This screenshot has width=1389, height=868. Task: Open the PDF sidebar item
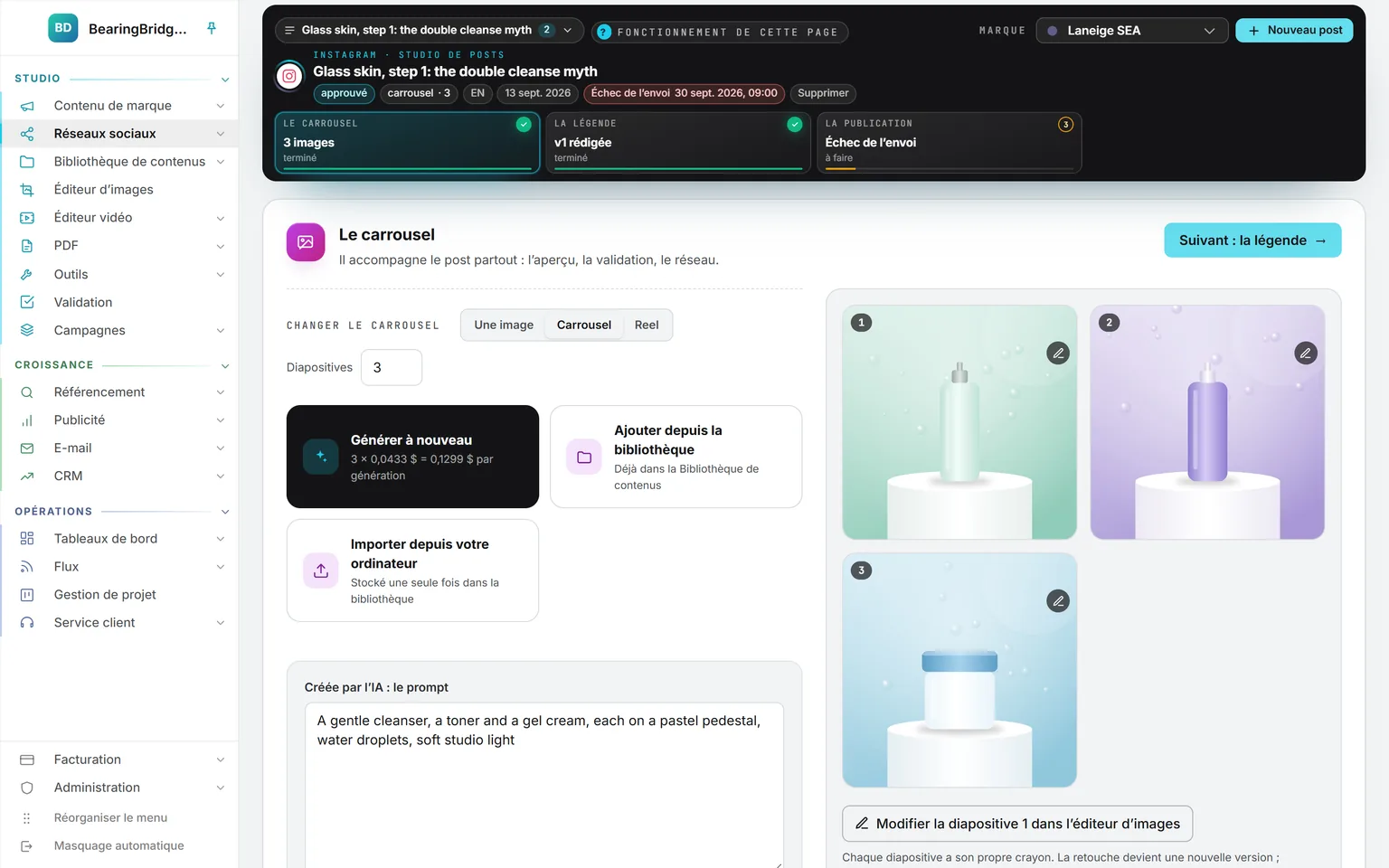tap(119, 245)
